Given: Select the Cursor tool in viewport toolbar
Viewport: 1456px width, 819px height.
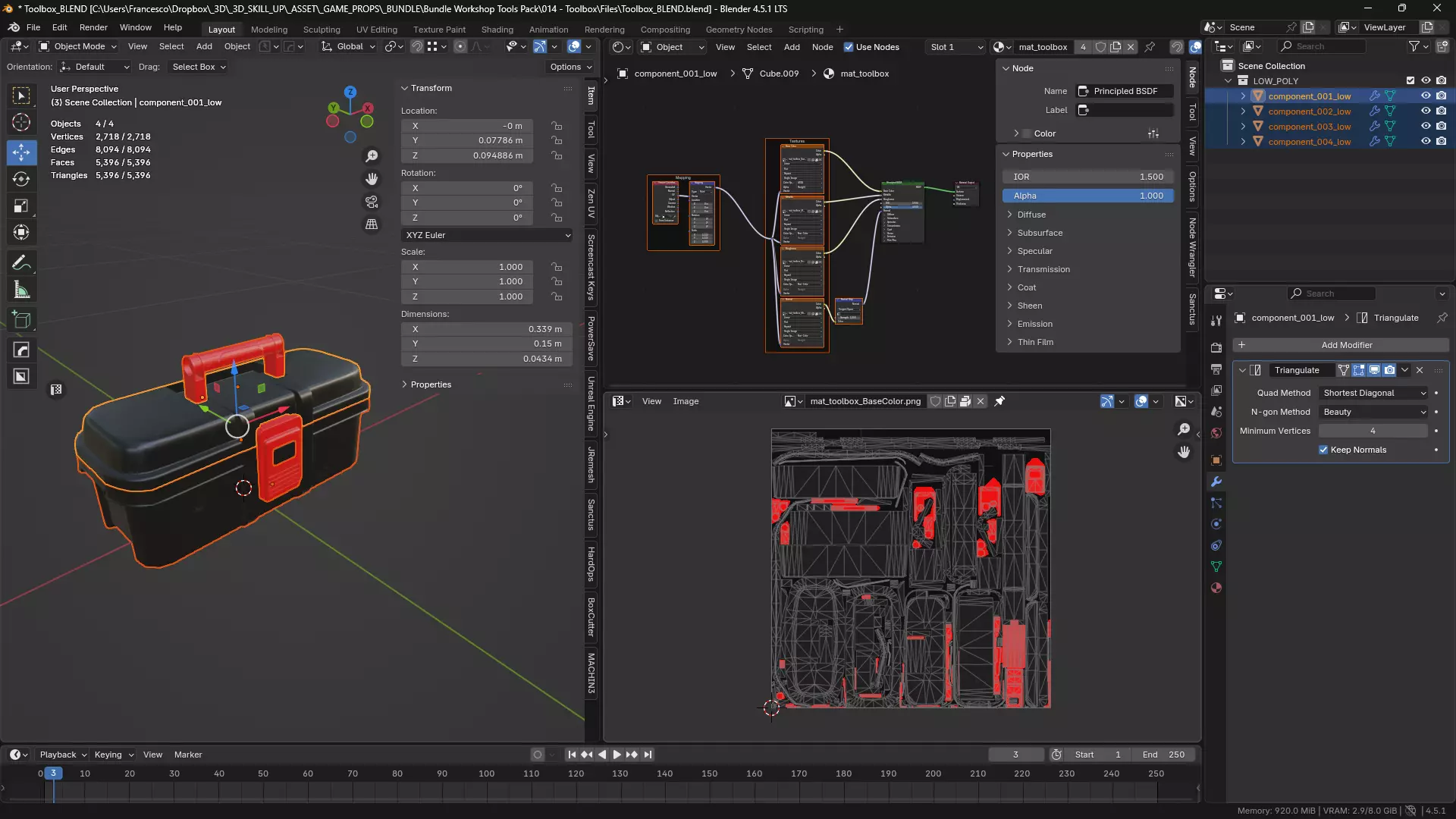Looking at the screenshot, I should click(x=21, y=122).
